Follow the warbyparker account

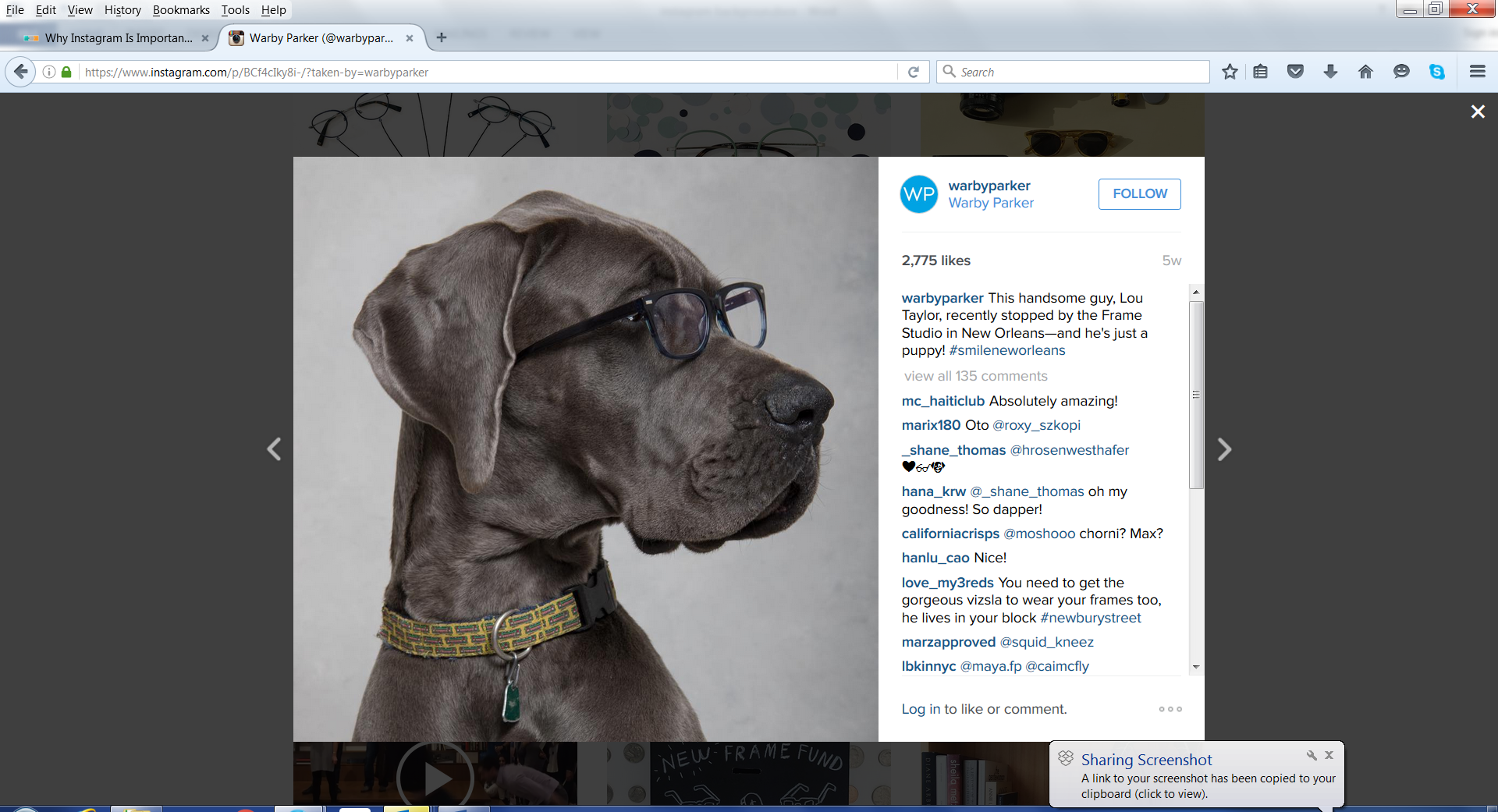click(x=1139, y=193)
